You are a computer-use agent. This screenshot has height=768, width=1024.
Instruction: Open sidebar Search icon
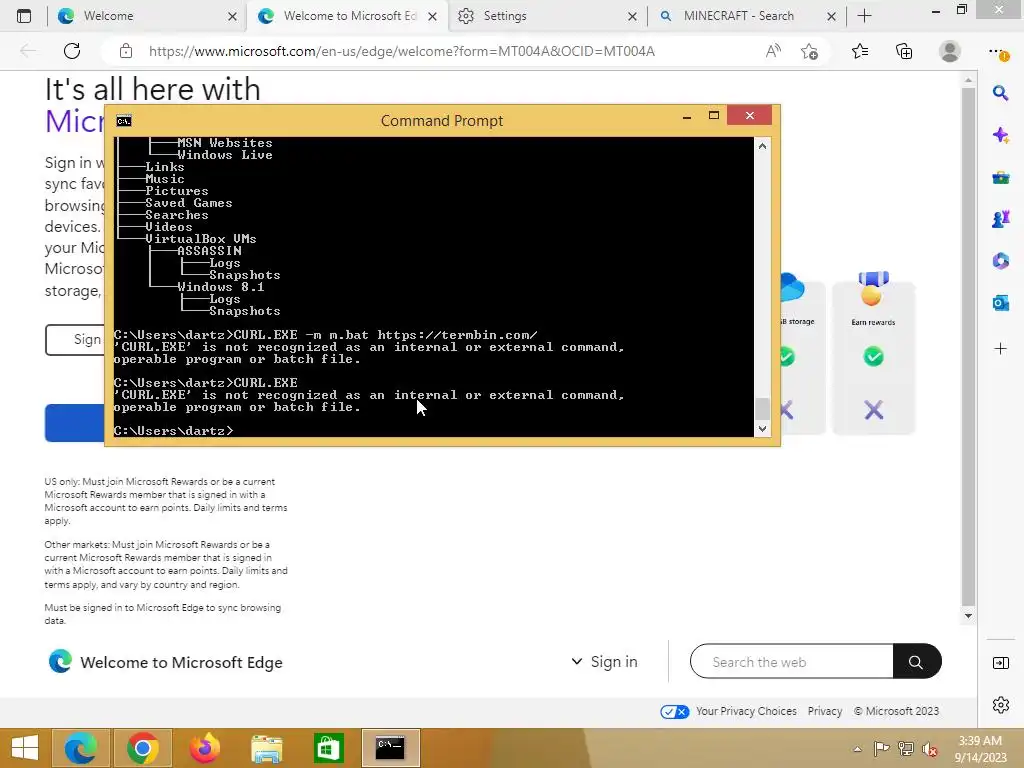(1000, 93)
